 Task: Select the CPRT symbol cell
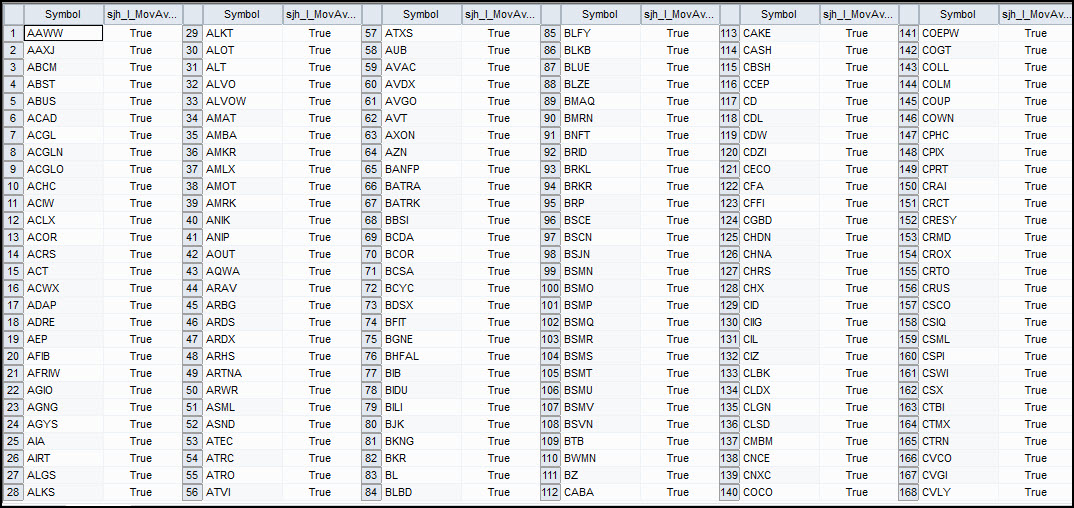[x=959, y=169]
